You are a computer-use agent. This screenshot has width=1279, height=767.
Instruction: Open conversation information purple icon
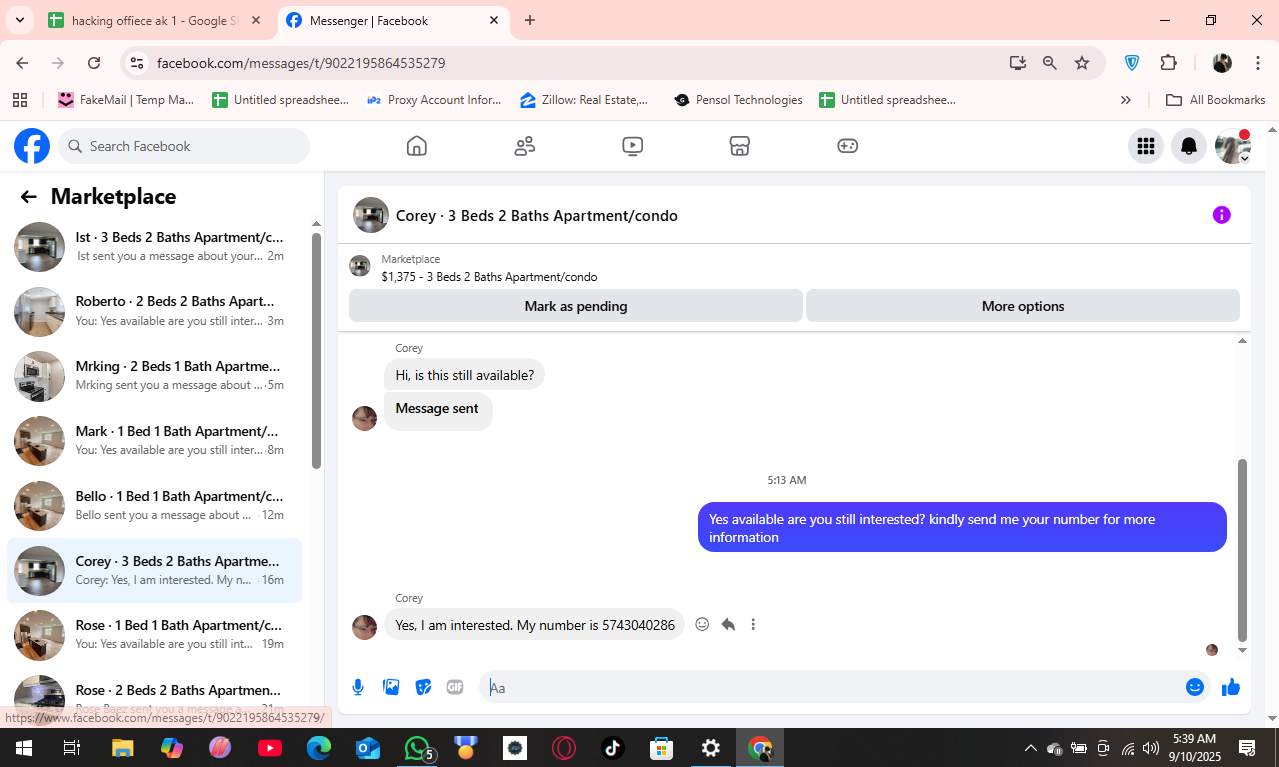[x=1221, y=215]
